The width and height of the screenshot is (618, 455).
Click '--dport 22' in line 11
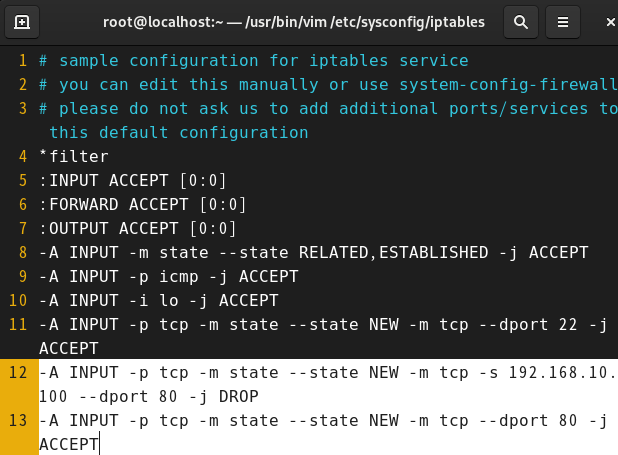(528, 324)
